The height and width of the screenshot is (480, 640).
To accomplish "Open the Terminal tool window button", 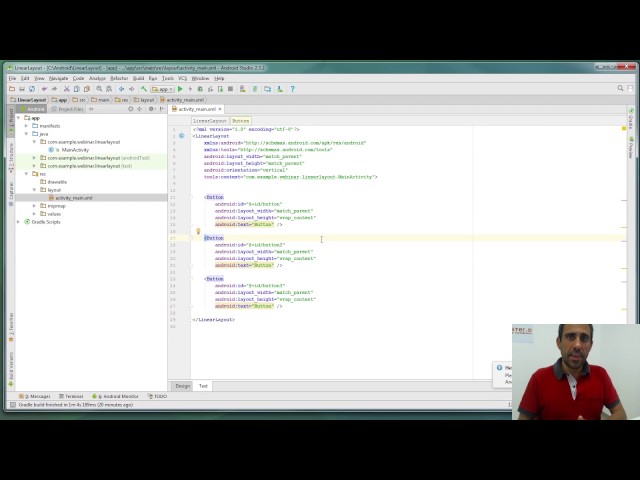I will point(71,396).
